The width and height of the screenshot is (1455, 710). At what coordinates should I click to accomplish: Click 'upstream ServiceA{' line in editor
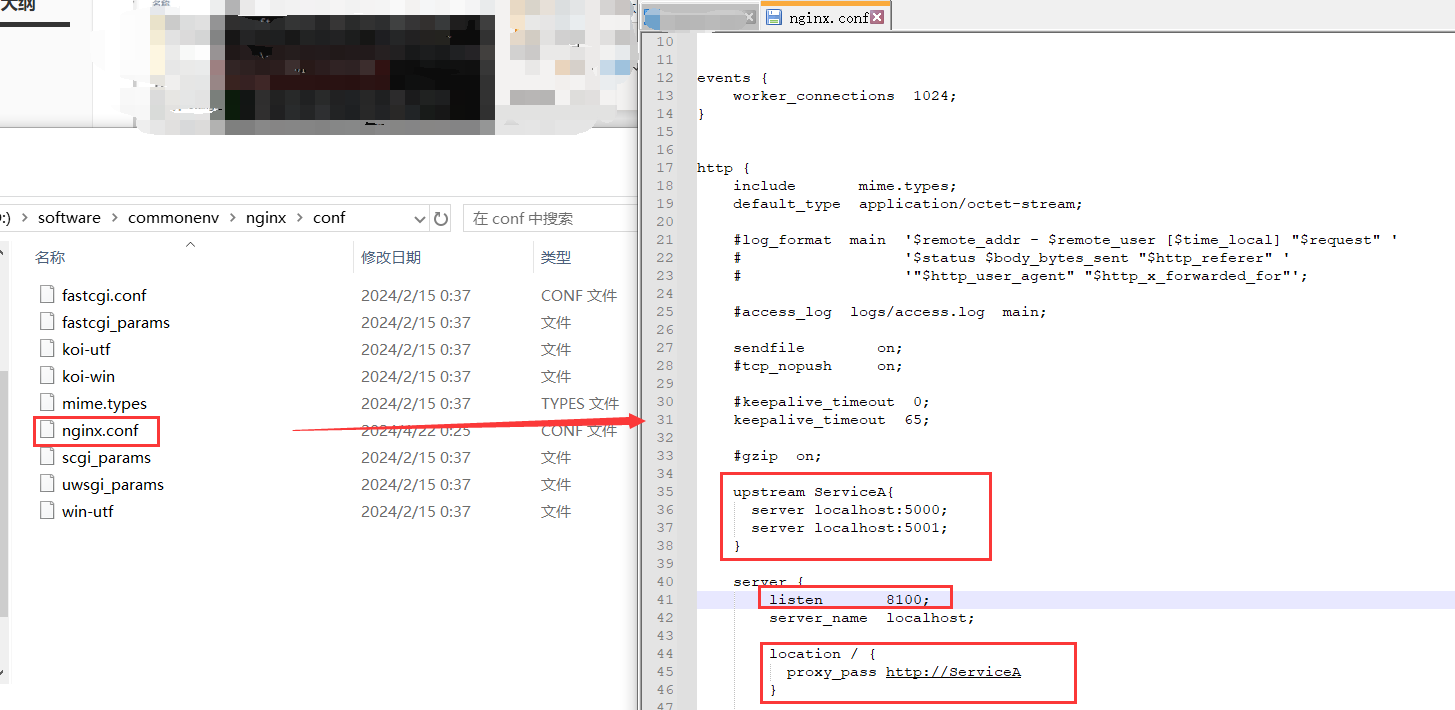coord(813,492)
